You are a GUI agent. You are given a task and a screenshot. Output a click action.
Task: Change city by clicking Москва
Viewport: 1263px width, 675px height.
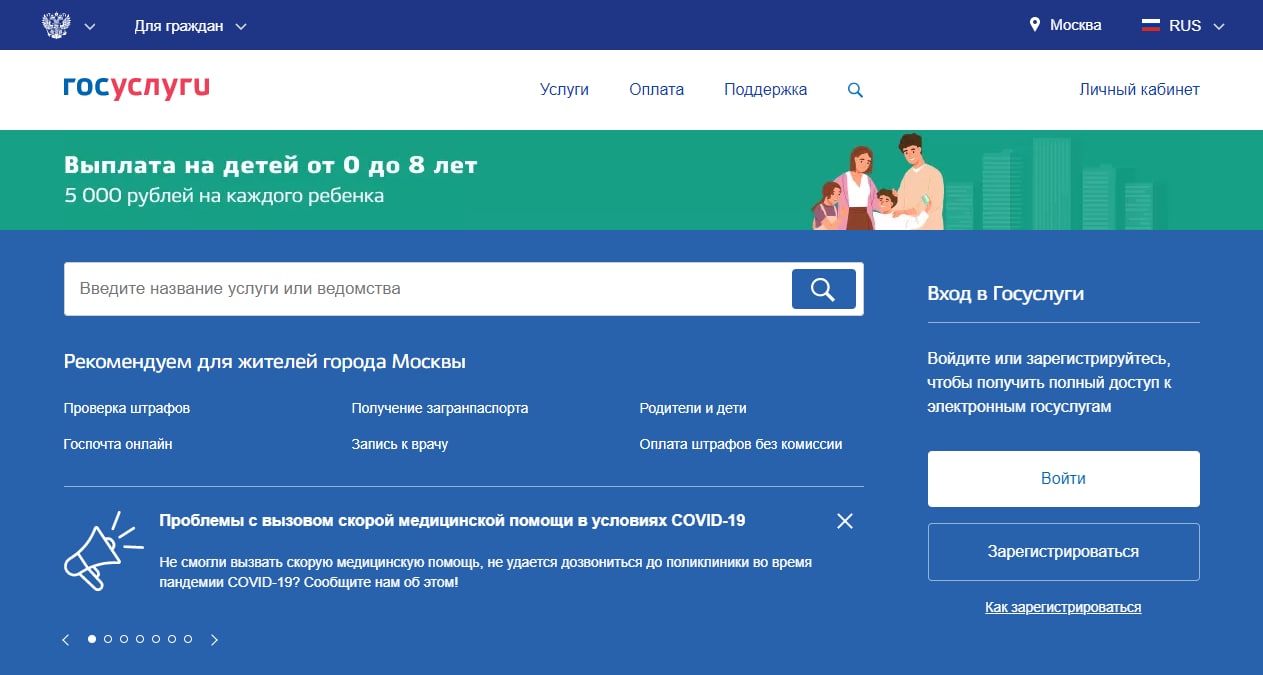click(x=1076, y=25)
